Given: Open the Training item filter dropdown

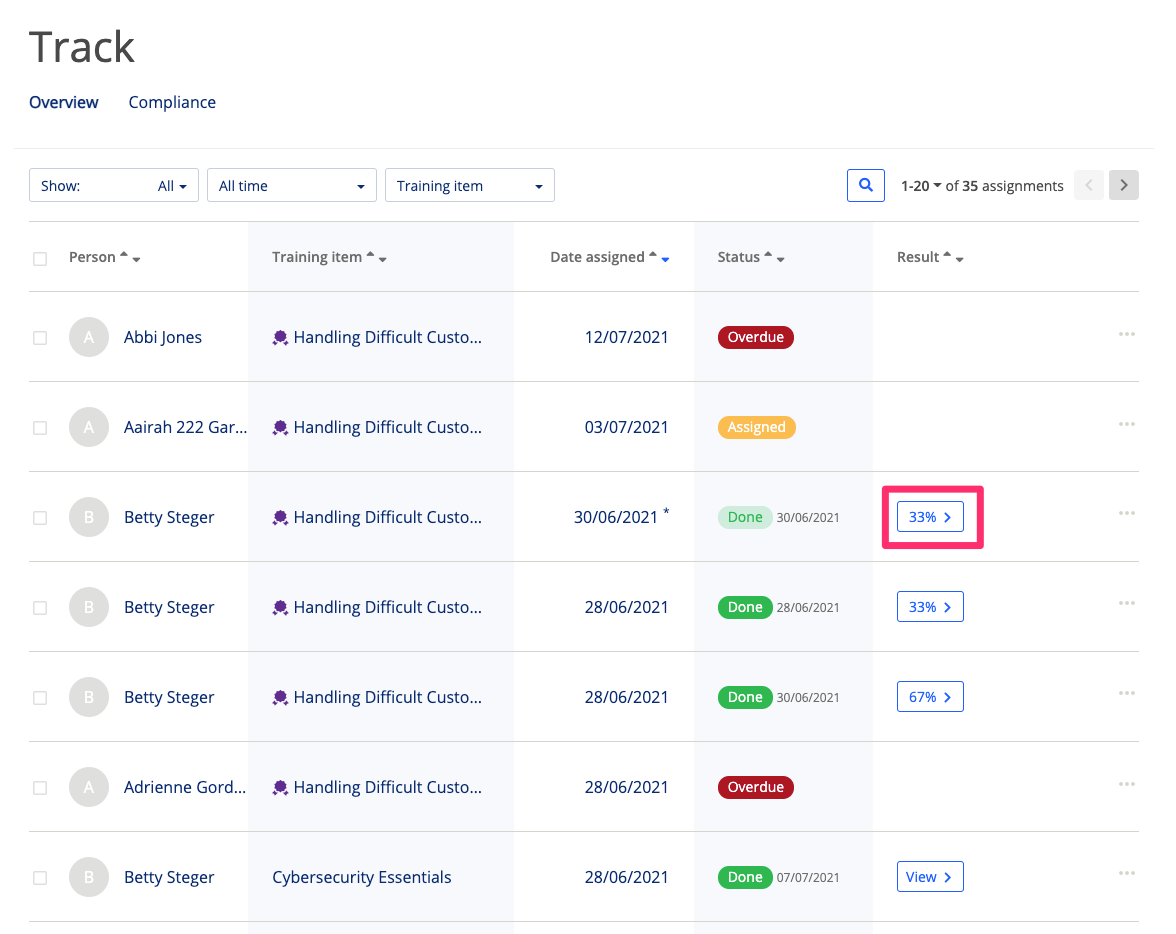Looking at the screenshot, I should [x=470, y=185].
